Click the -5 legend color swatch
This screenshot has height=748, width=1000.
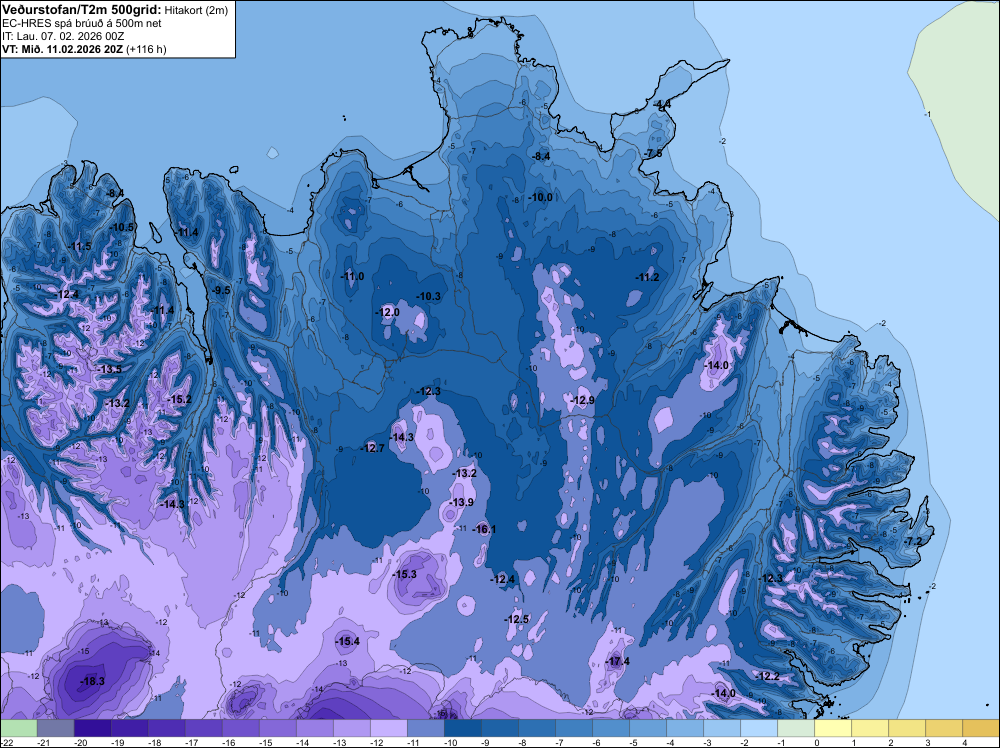647,728
